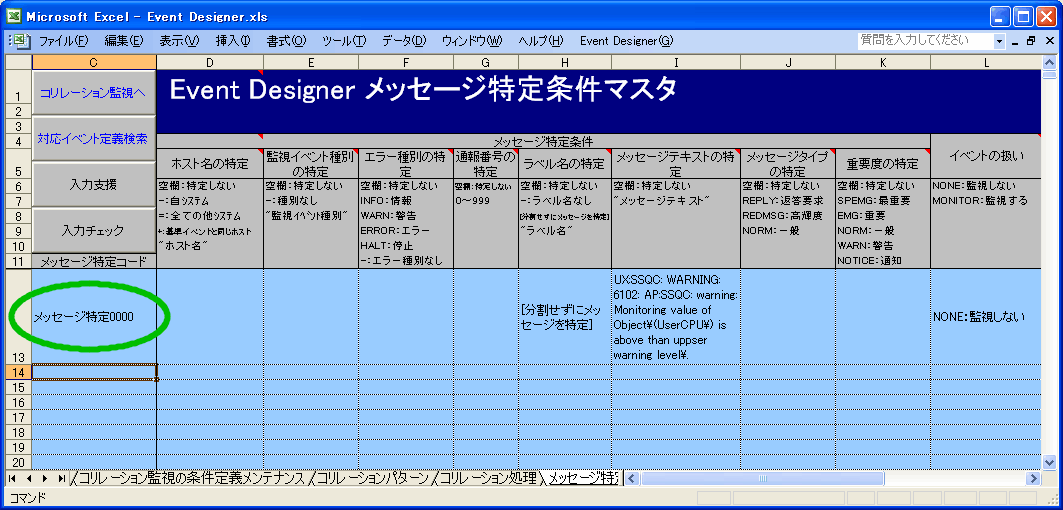This screenshot has height=510, width=1063.
Task: Close the workbook with the menu bar X
Action: click(x=1047, y=41)
